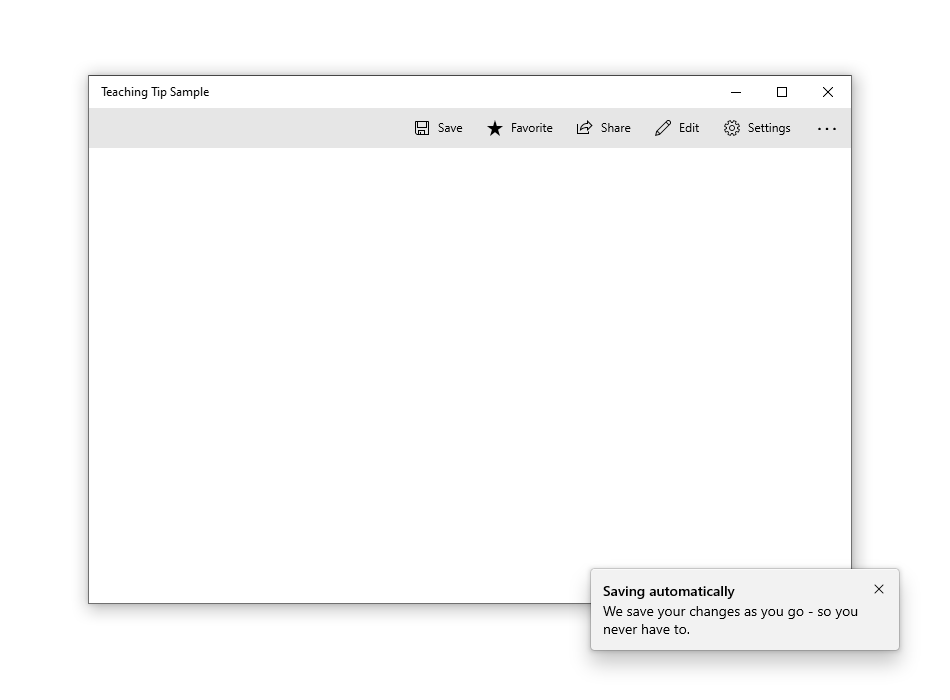Viewport: 950px width, 700px height.
Task: Click the minimize dash icon
Action: 736,92
